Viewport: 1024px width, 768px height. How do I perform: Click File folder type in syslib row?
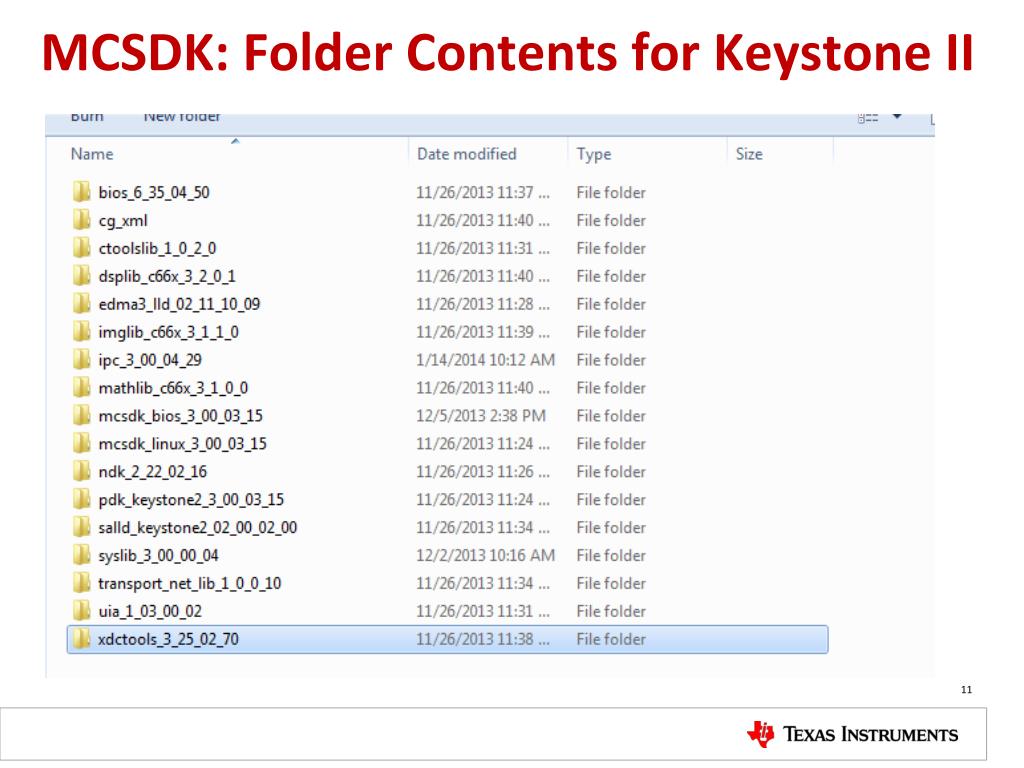pyautogui.click(x=611, y=556)
